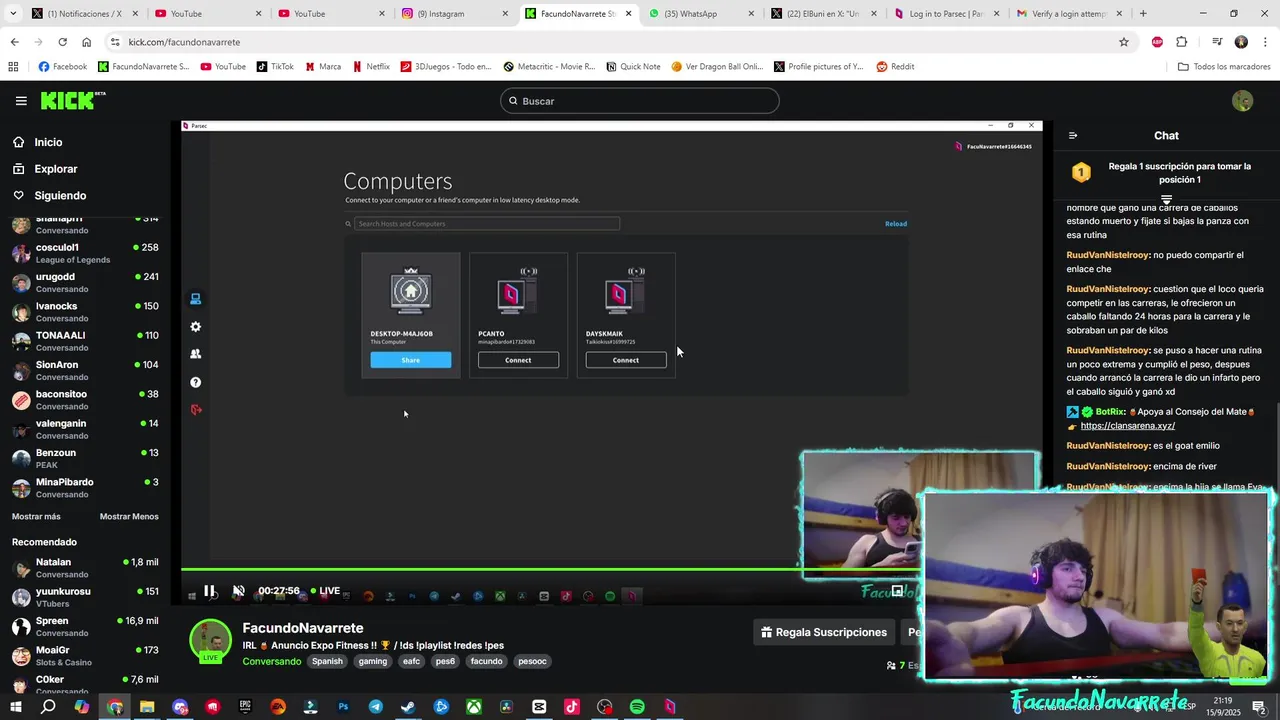
Task: Click Regala Suscripciones button
Action: (x=824, y=632)
